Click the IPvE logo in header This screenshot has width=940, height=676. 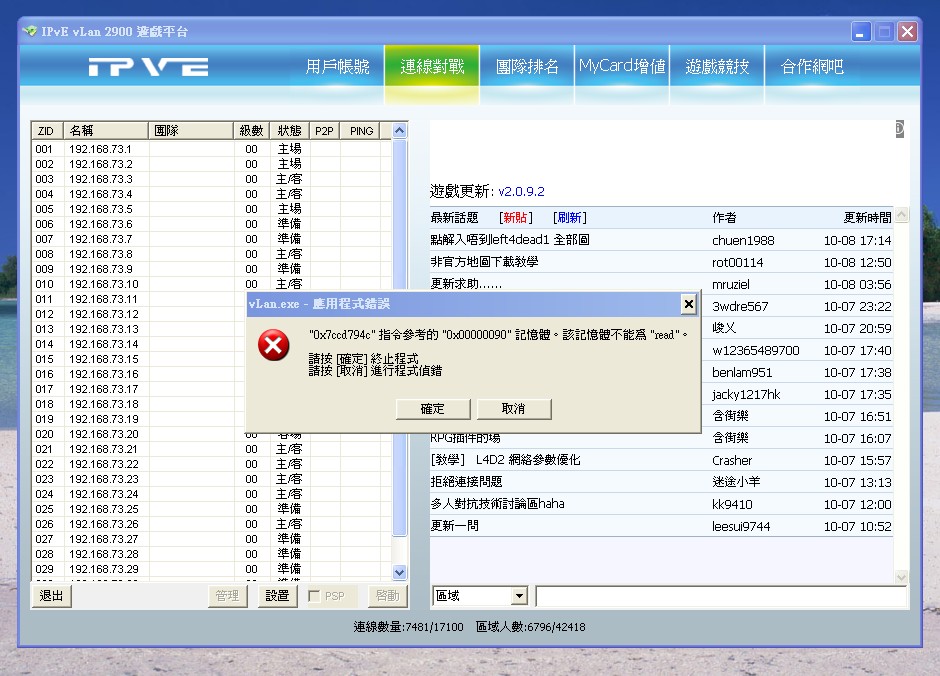pyautogui.click(x=148, y=67)
